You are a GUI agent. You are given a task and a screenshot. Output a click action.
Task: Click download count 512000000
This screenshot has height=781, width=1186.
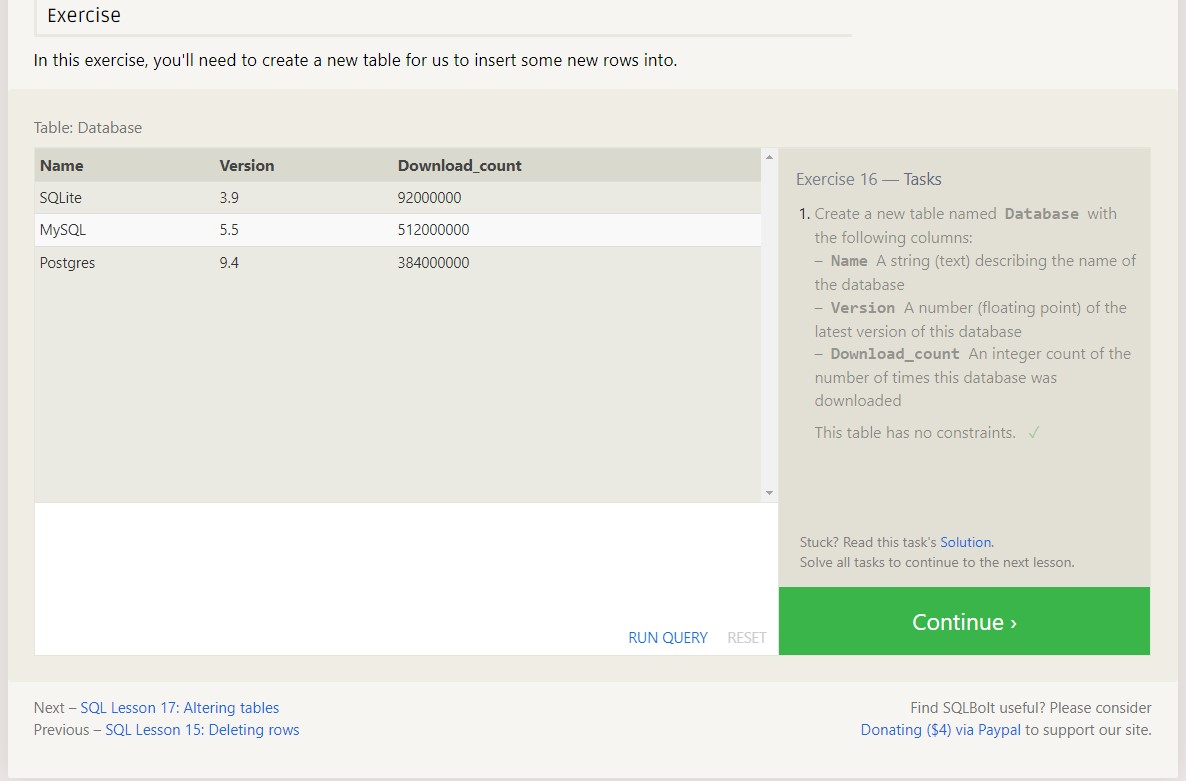[433, 230]
